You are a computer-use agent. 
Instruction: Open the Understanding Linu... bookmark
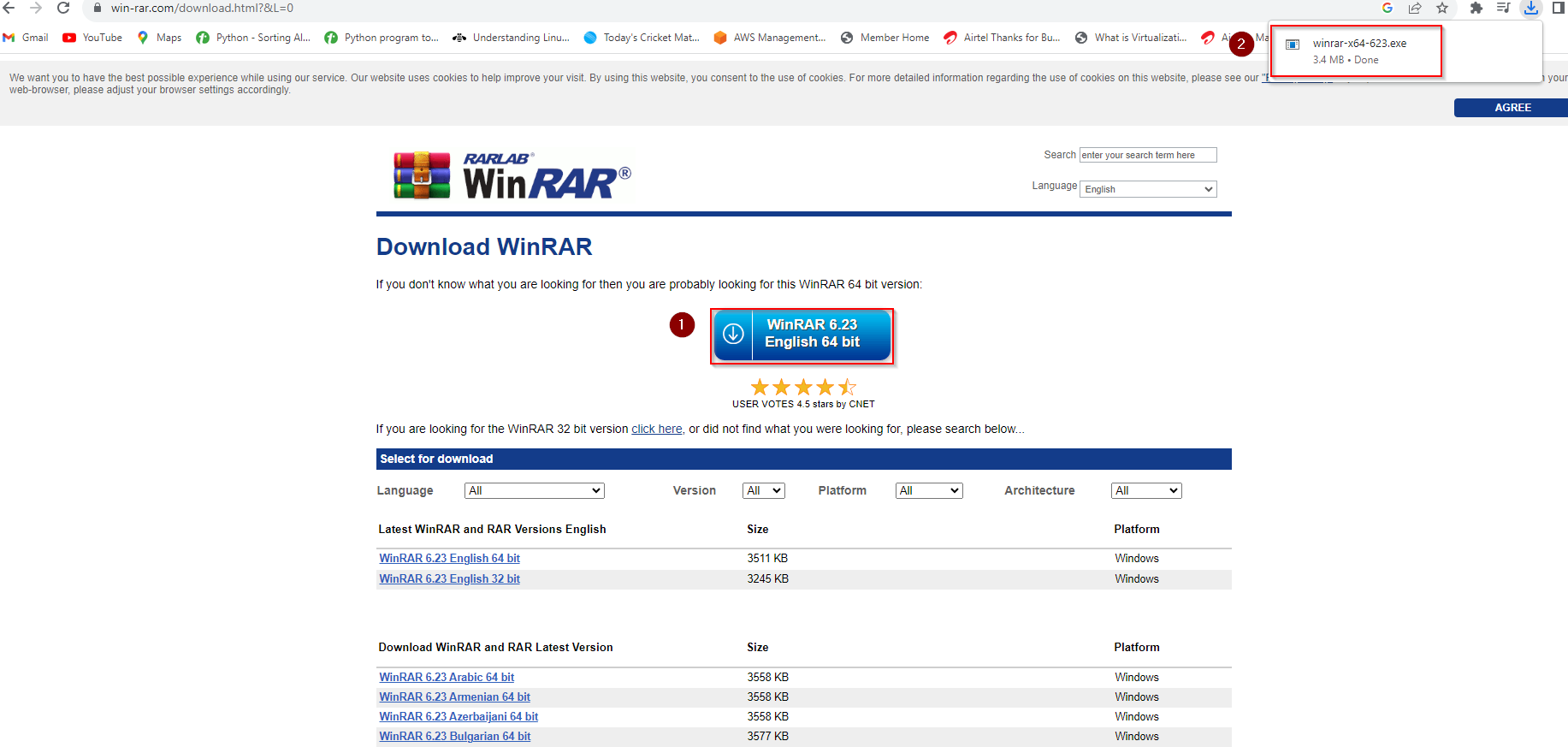(x=511, y=38)
